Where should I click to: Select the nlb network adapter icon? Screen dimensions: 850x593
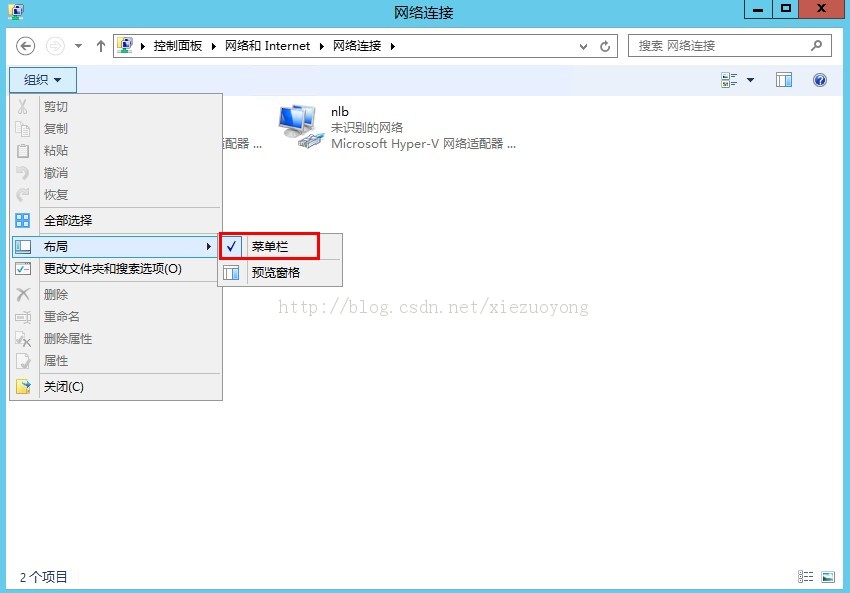pyautogui.click(x=301, y=126)
